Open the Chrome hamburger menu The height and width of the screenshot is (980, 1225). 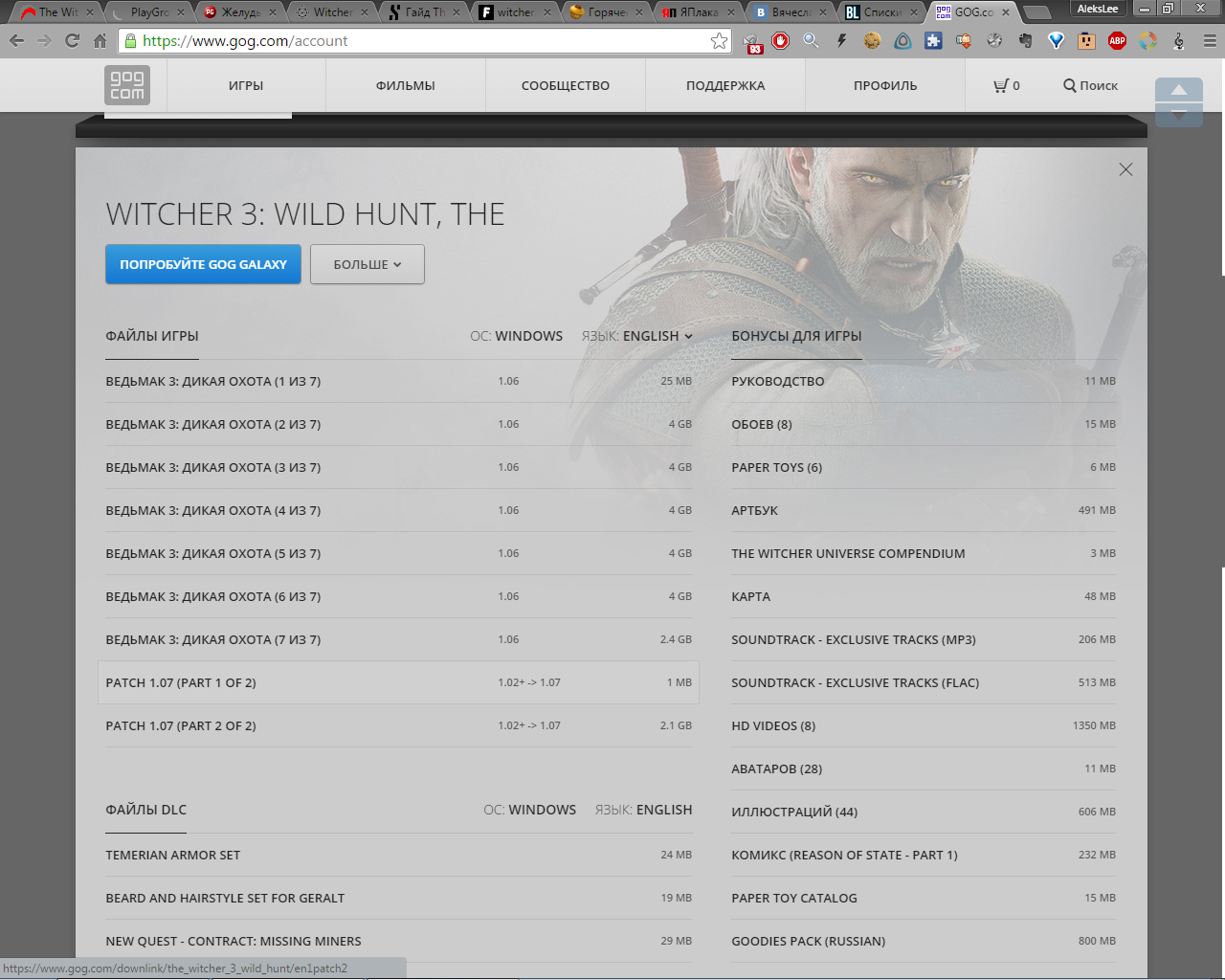(1209, 41)
